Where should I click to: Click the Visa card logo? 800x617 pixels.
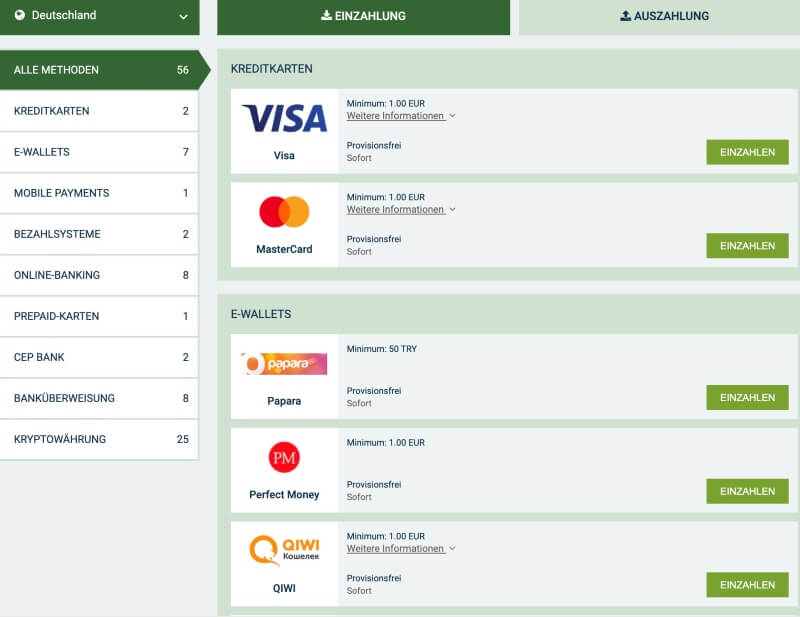(x=284, y=119)
